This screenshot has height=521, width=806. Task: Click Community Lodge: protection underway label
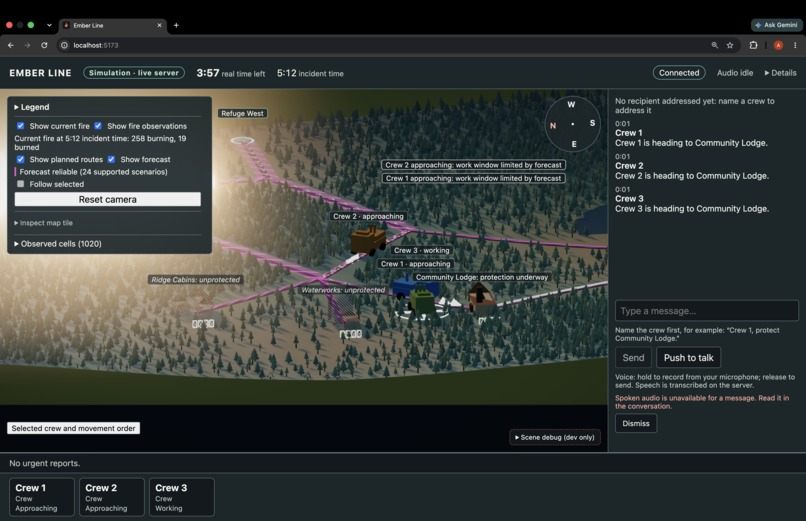tap(482, 277)
